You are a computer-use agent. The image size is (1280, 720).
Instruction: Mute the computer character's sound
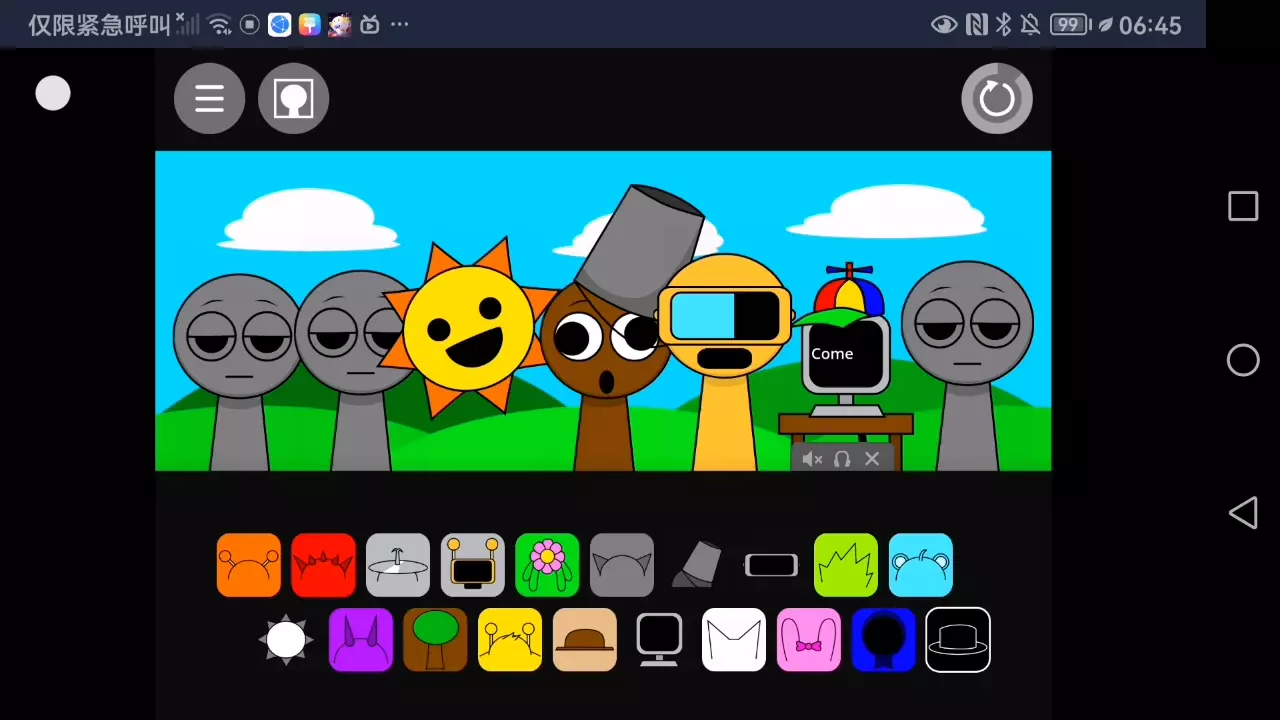[x=812, y=459]
